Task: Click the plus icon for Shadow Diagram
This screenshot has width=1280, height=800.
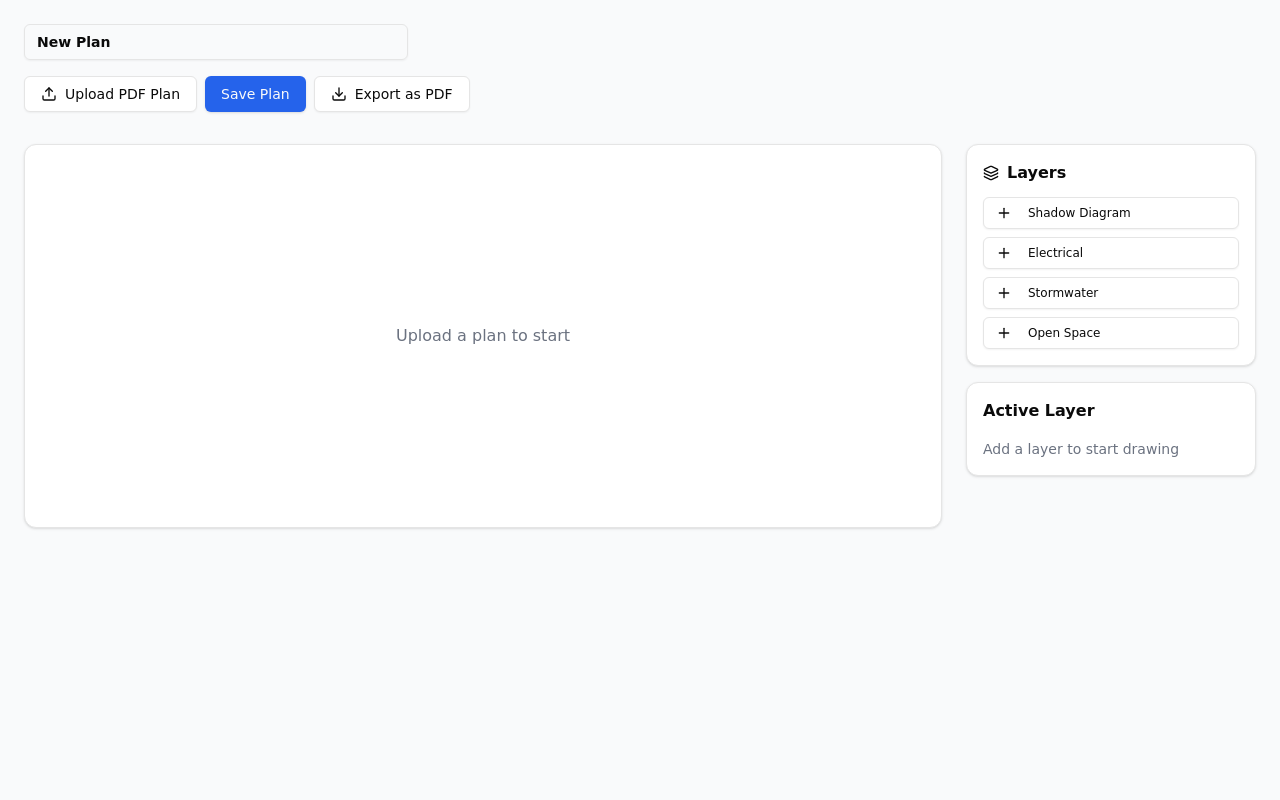Action: click(x=1004, y=213)
